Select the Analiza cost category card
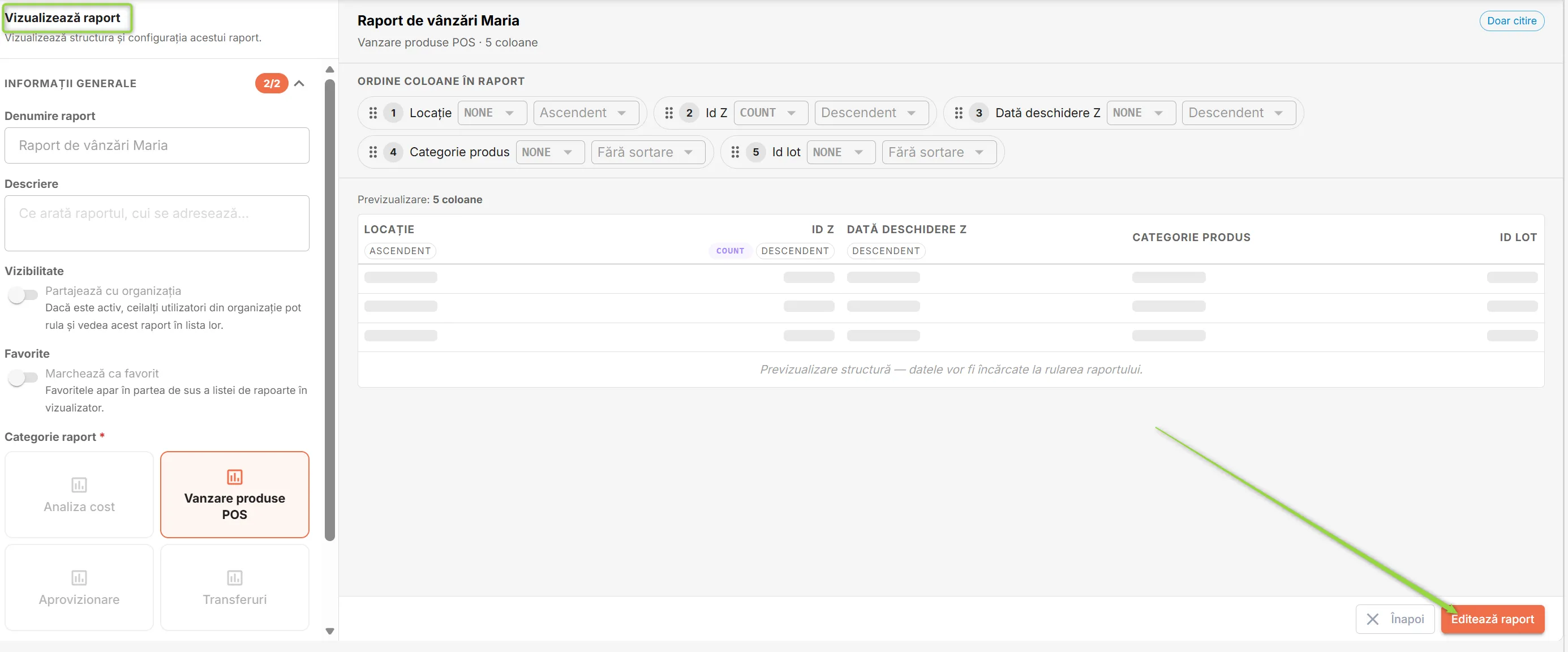The width and height of the screenshot is (1568, 652). point(79,494)
